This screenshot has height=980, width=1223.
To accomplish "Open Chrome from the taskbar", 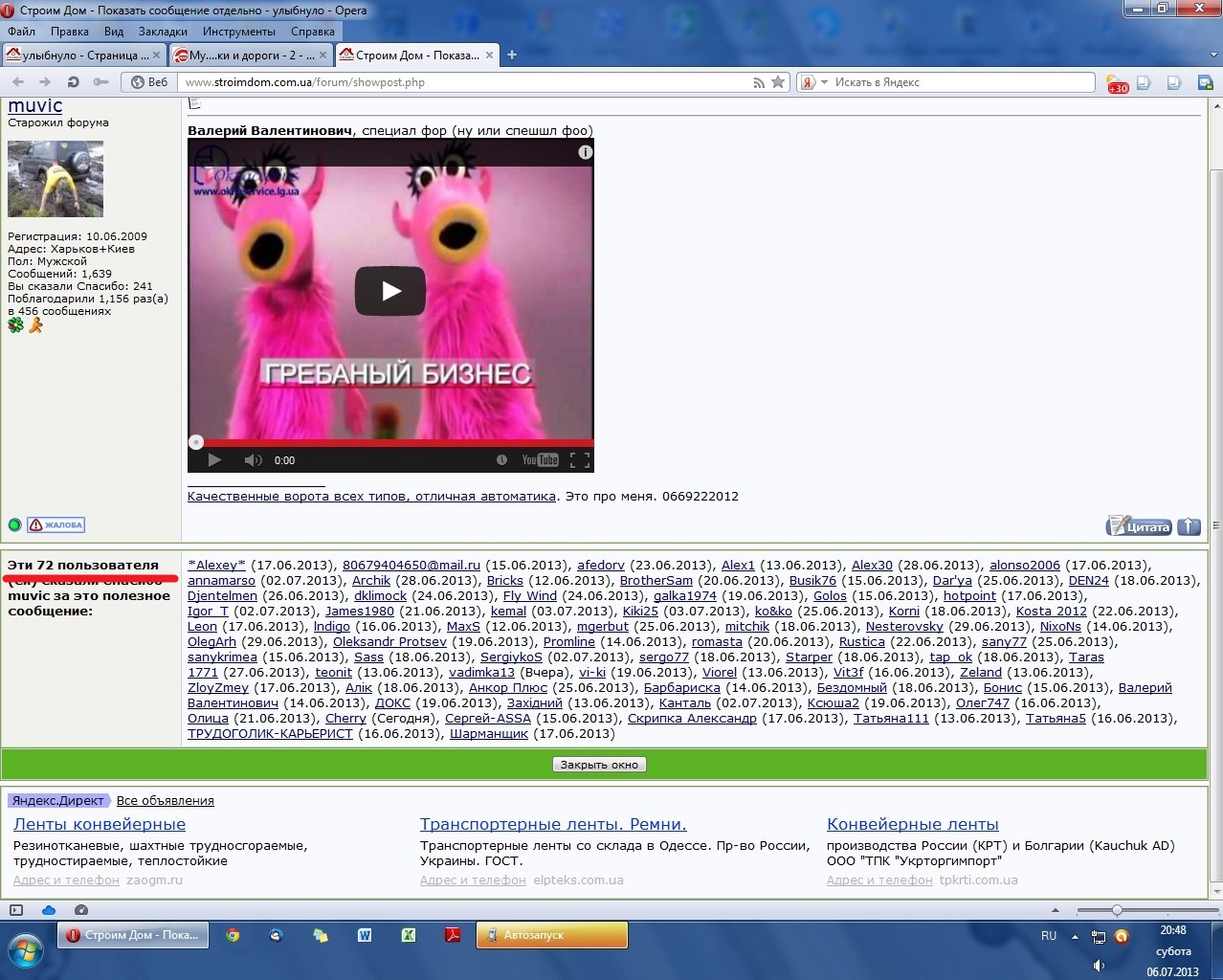I will click(x=233, y=935).
